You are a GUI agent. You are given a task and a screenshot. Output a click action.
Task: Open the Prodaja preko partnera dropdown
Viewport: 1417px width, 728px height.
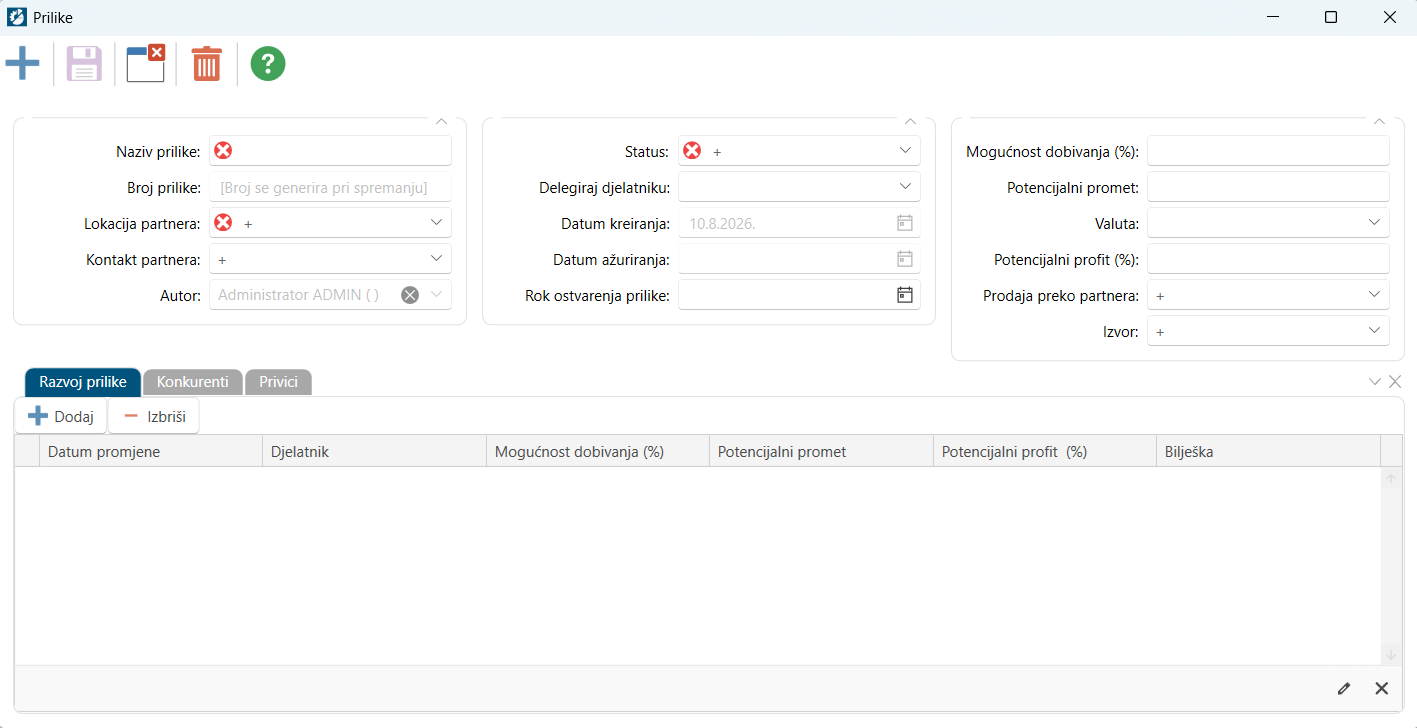point(1374,295)
